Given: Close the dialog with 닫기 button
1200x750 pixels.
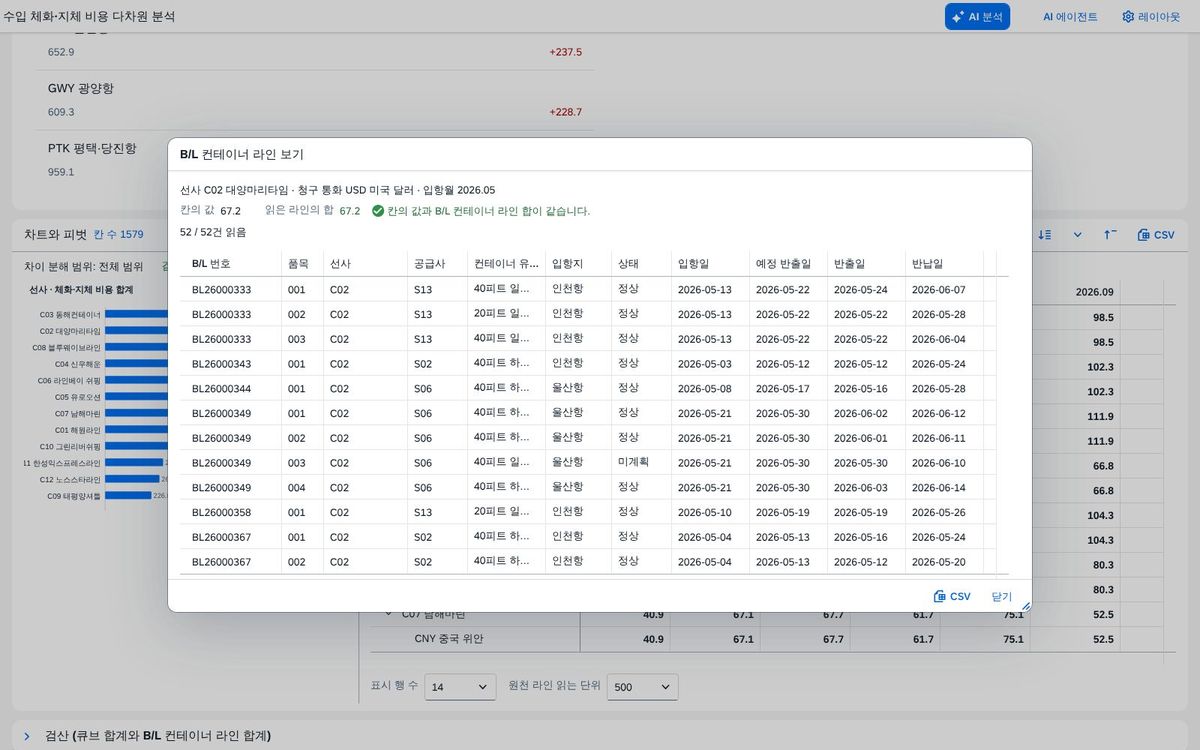Looking at the screenshot, I should click(x=1002, y=596).
